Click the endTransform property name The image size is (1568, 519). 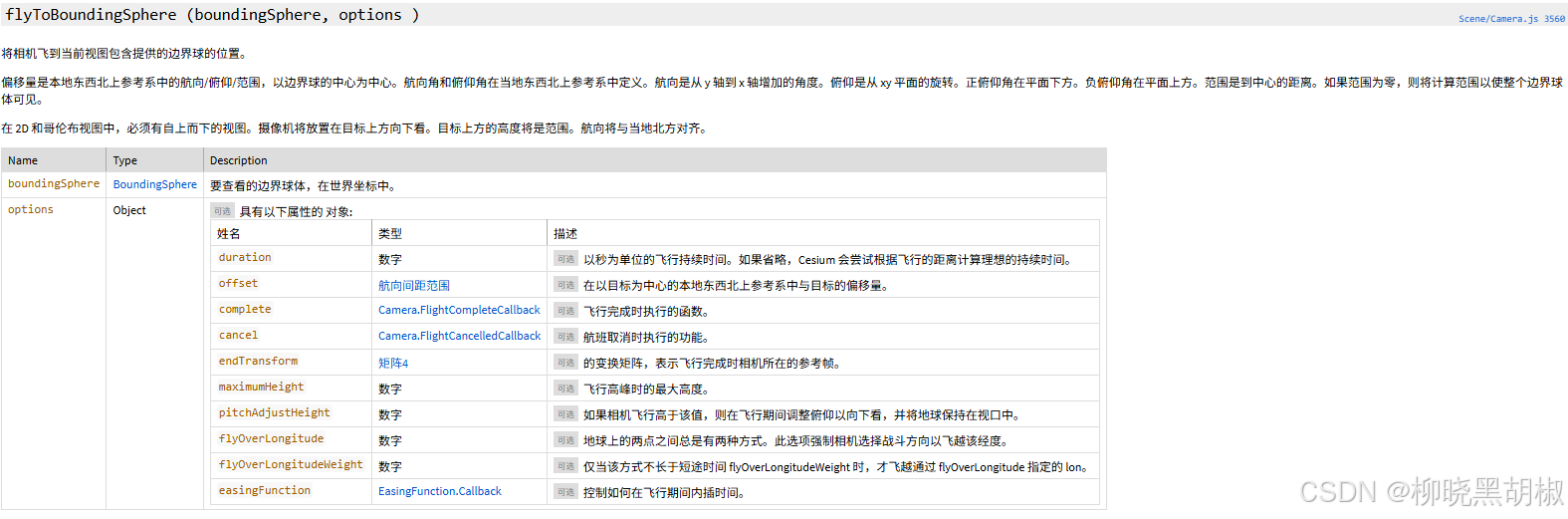point(258,362)
